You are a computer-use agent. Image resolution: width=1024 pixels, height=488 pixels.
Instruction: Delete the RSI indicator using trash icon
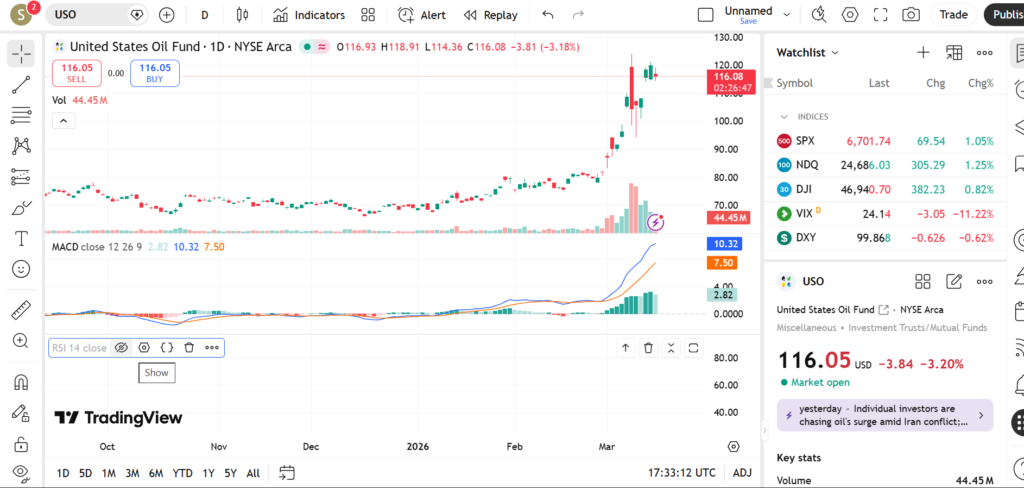tap(189, 348)
